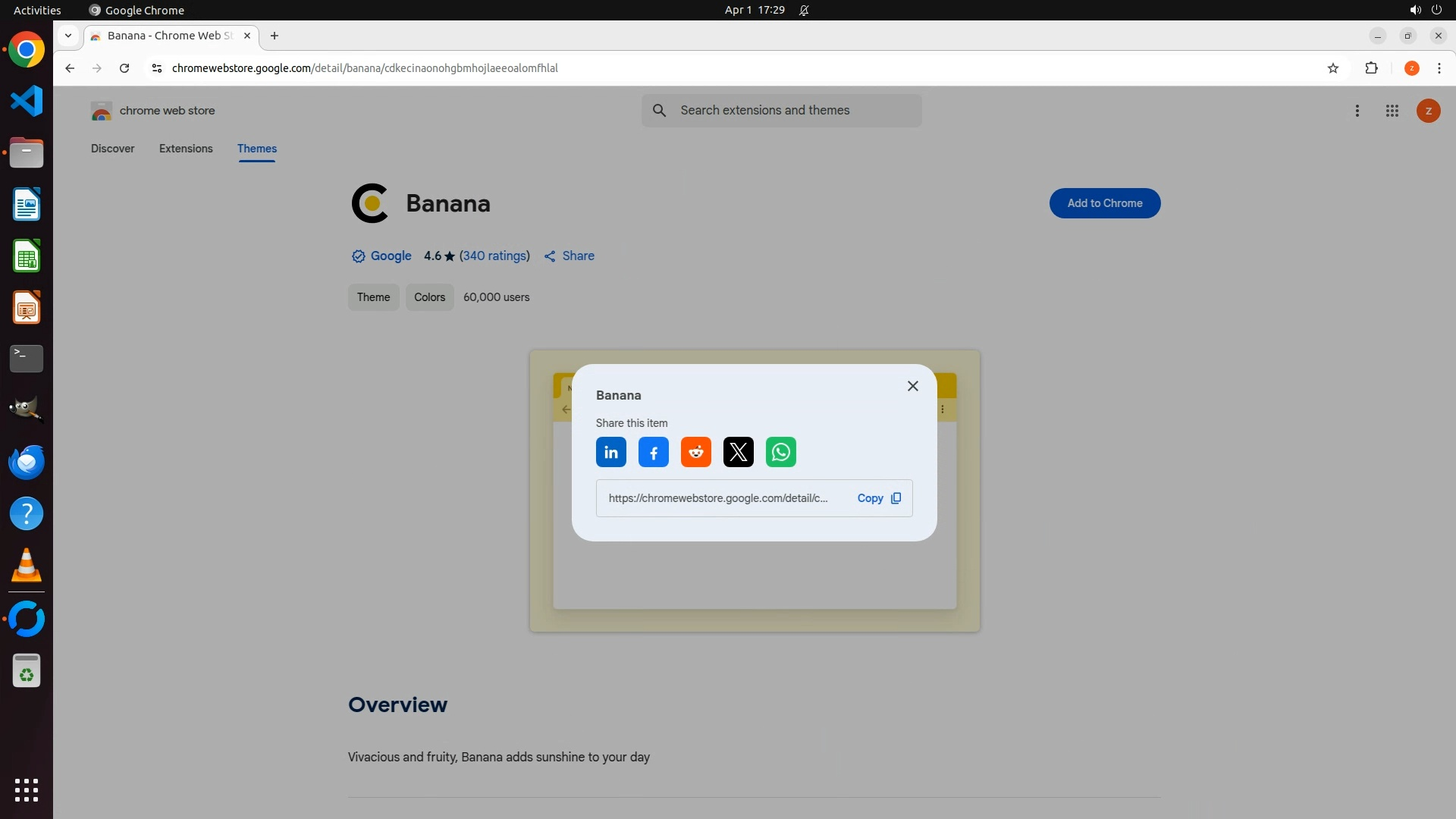Open the Extensions puzzle icon
This screenshot has width=1456, height=819.
tap(1371, 68)
